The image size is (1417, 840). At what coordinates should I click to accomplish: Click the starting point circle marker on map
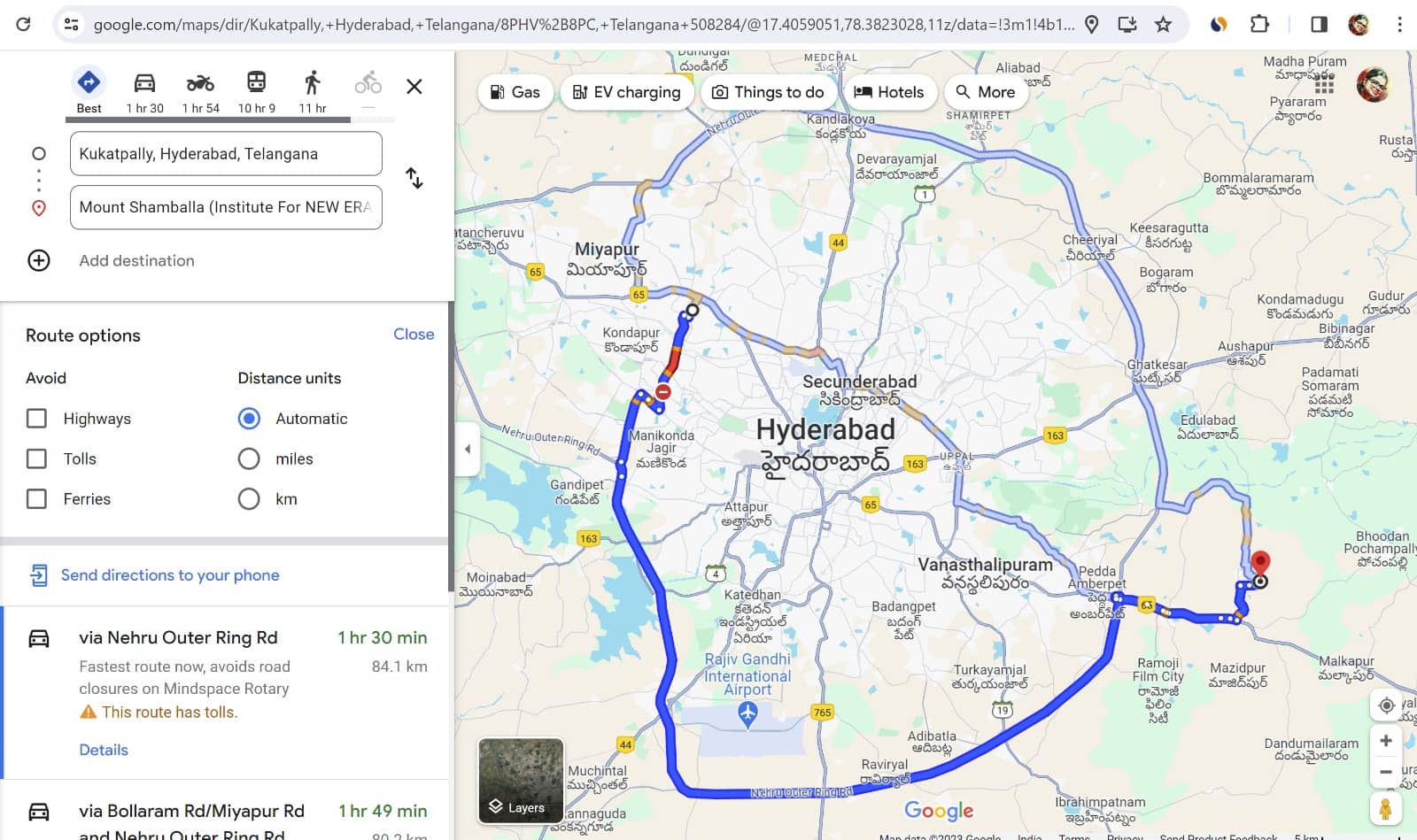coord(693,311)
